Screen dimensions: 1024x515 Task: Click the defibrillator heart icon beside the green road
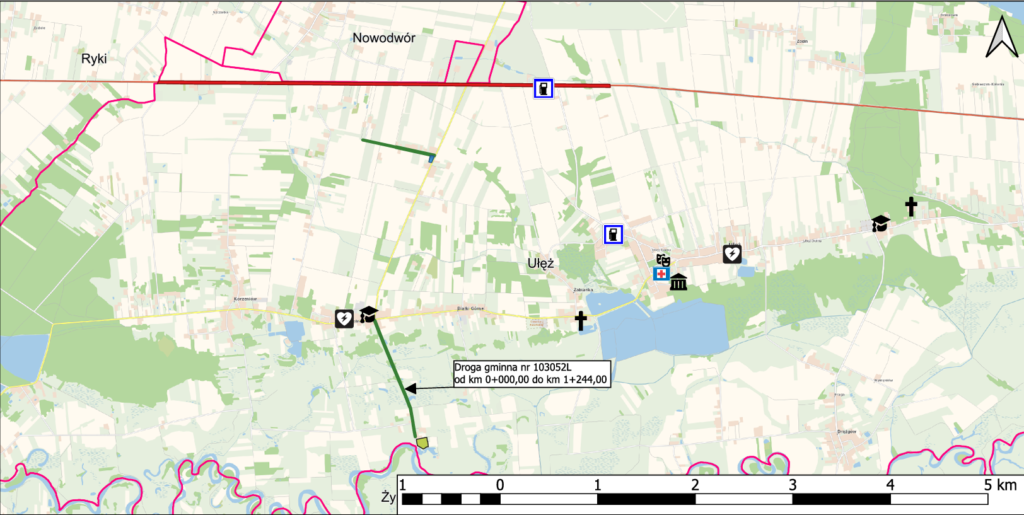(x=343, y=318)
